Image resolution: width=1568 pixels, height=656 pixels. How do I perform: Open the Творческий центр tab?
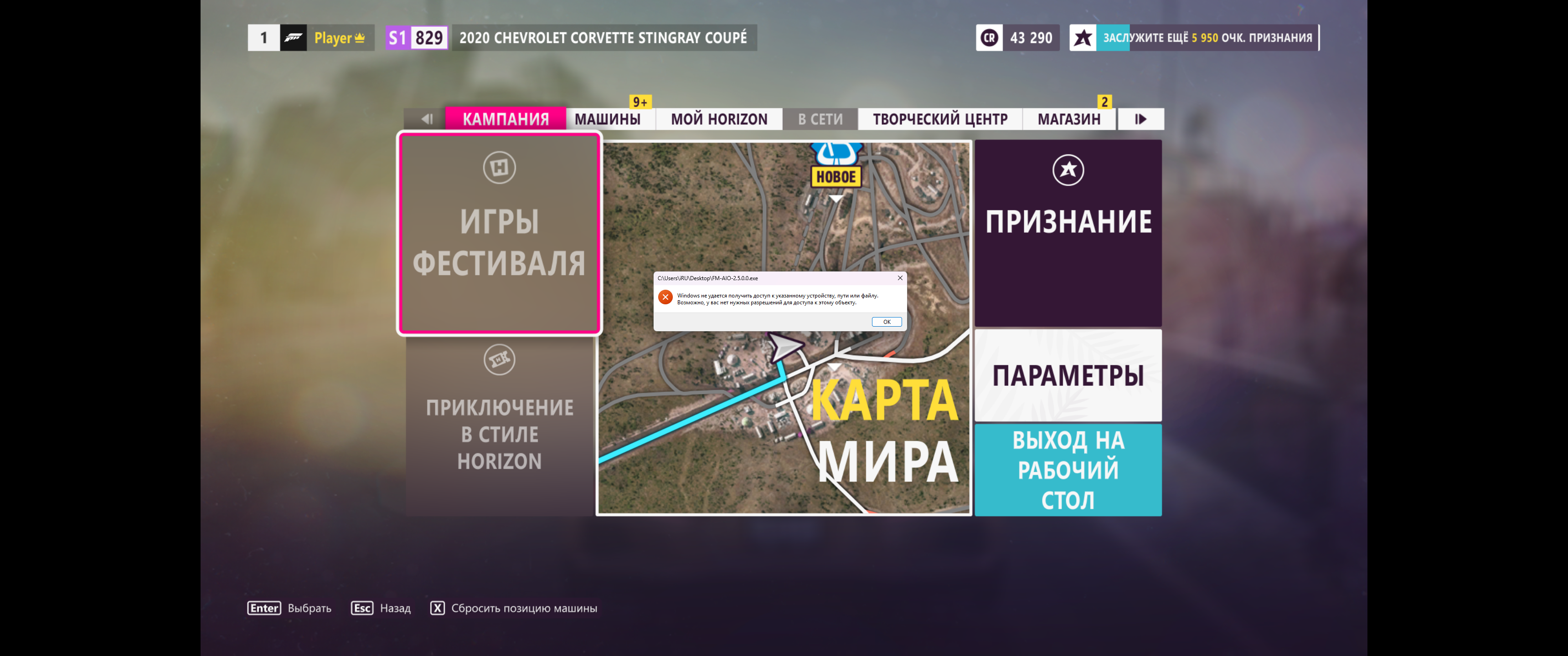(x=940, y=118)
